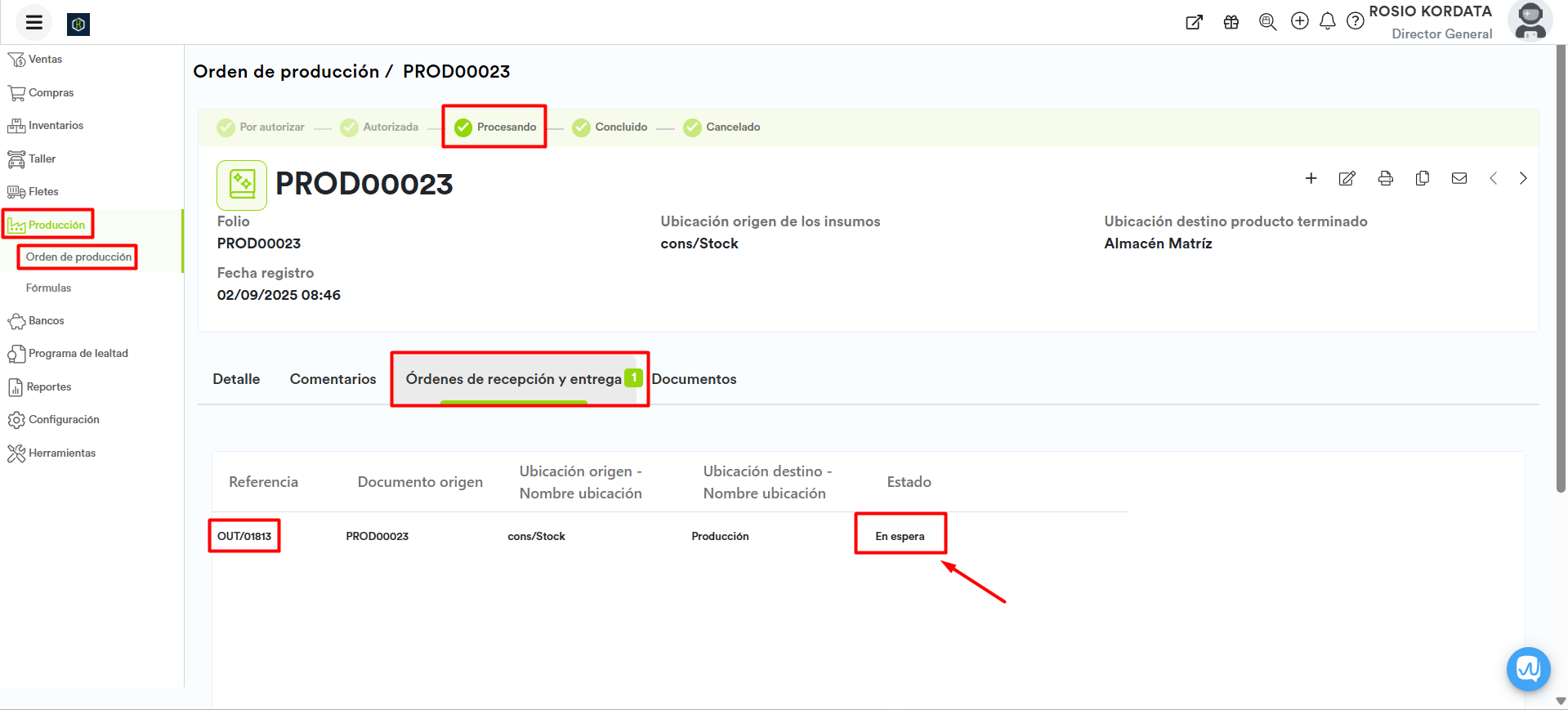Click the print icon for PROD00023

click(x=1385, y=178)
